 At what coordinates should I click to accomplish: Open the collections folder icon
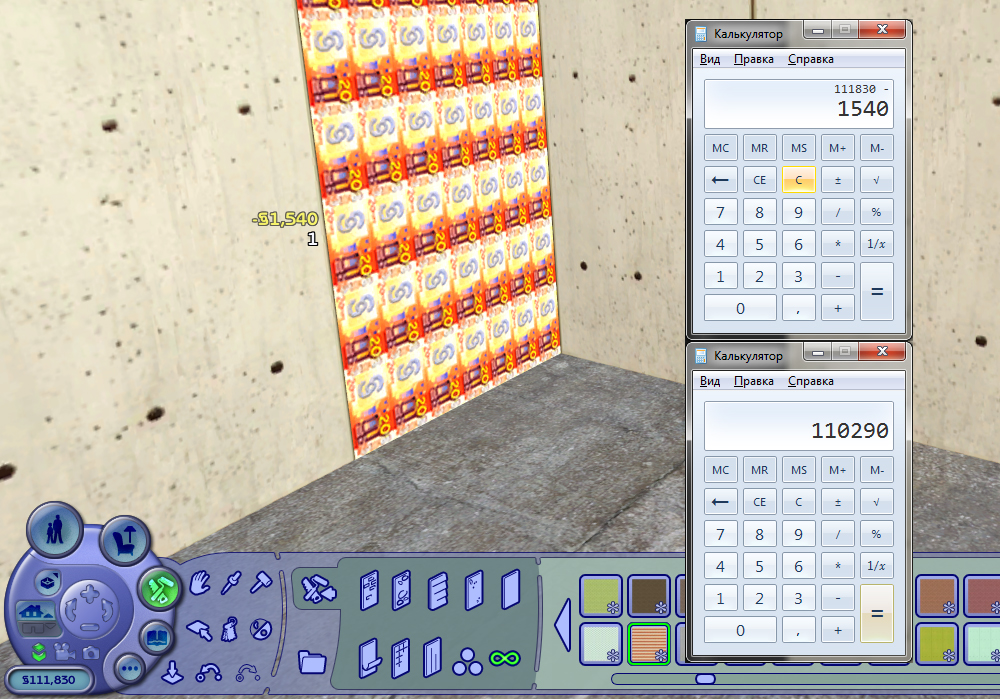click(x=312, y=662)
